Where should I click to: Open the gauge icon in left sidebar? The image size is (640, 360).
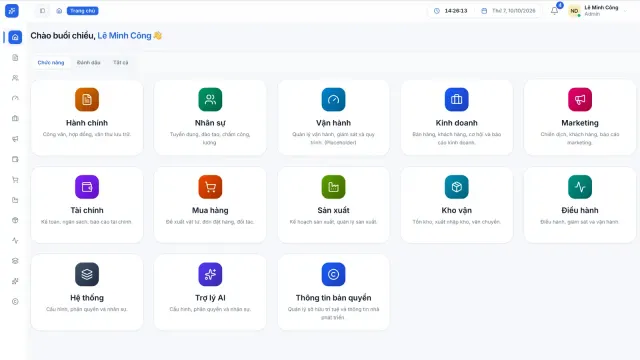pyautogui.click(x=15, y=98)
